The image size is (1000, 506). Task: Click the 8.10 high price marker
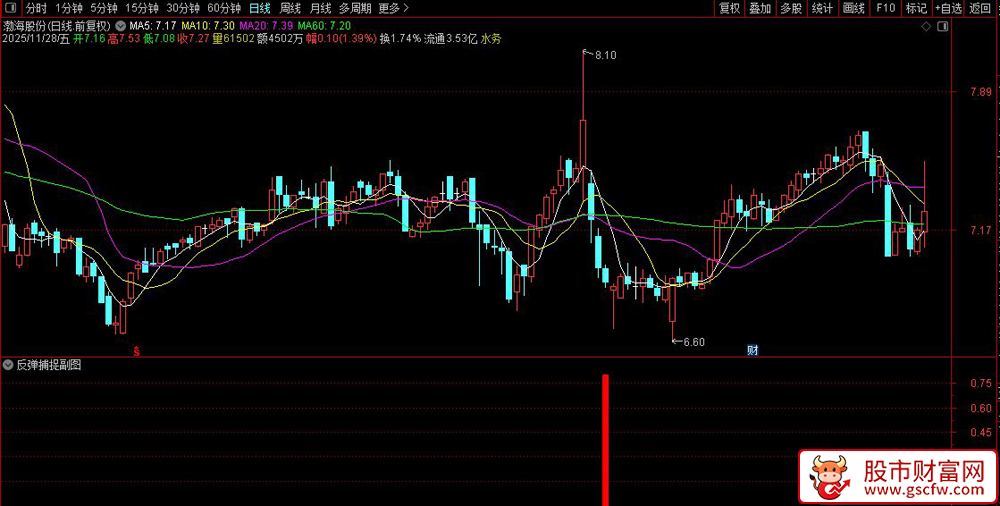click(605, 56)
